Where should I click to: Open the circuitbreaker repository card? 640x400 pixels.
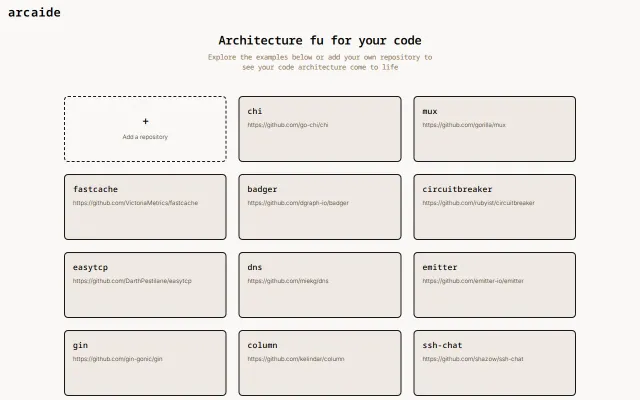click(494, 207)
